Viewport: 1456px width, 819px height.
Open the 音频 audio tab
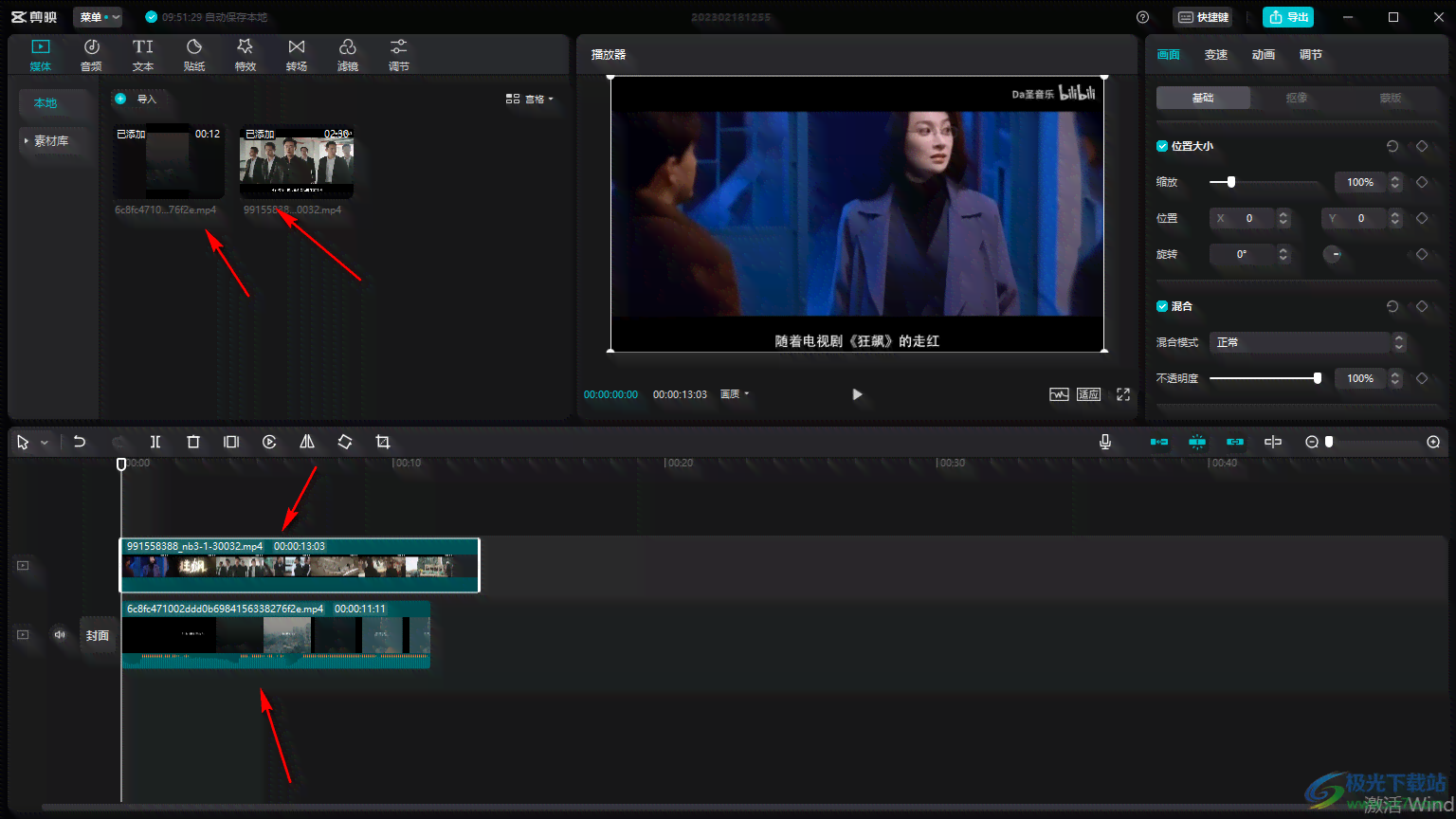pyautogui.click(x=91, y=55)
